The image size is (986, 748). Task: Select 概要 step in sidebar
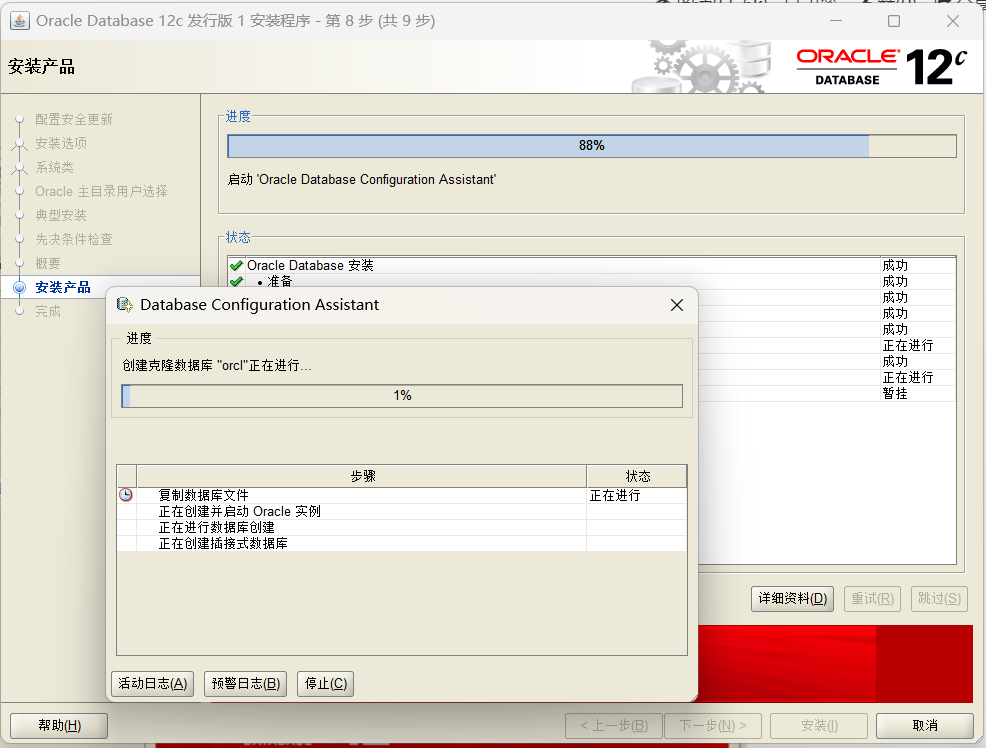tap(48, 263)
